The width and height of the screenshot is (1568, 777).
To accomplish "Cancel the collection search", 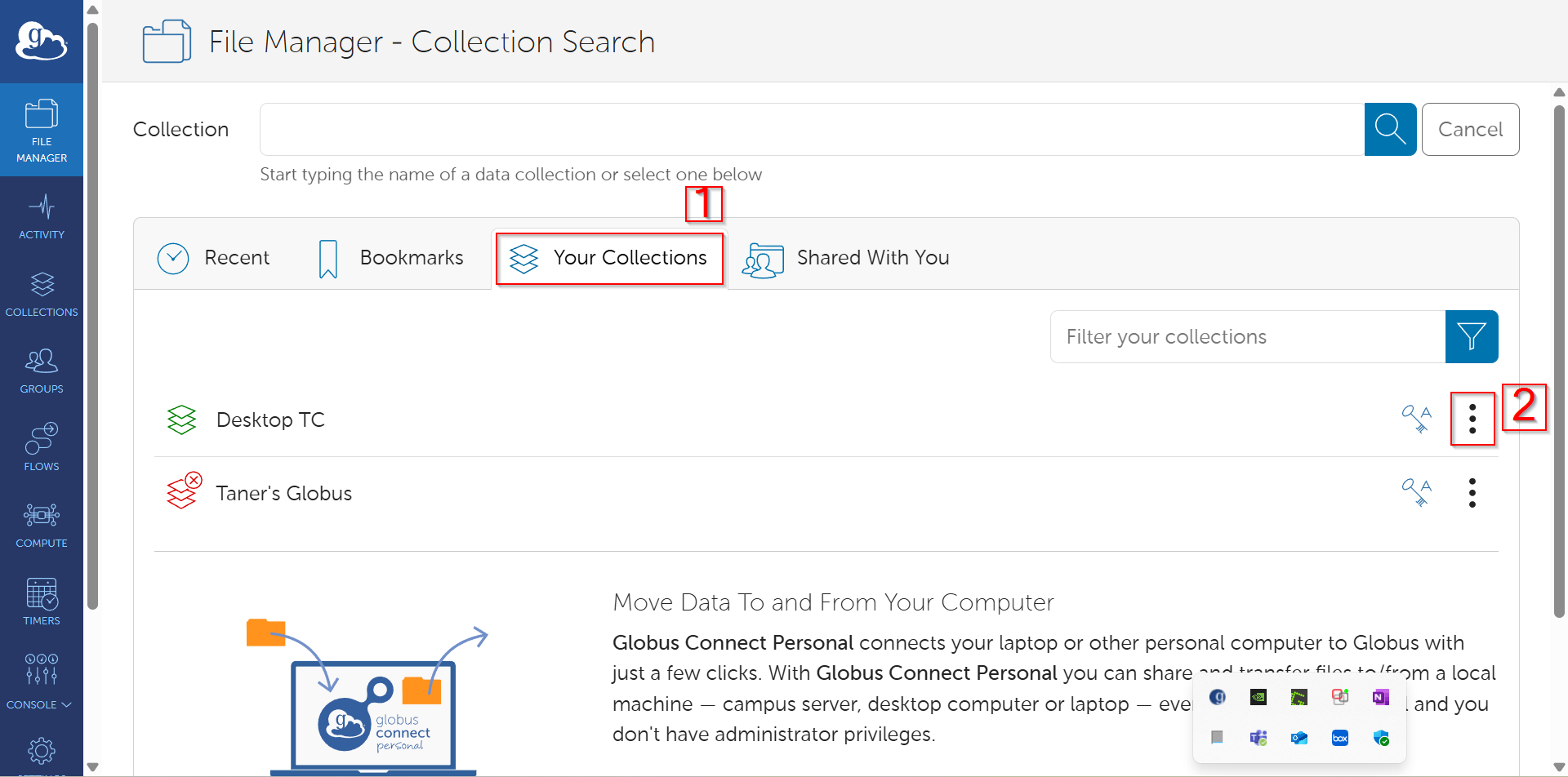I will [x=1470, y=129].
